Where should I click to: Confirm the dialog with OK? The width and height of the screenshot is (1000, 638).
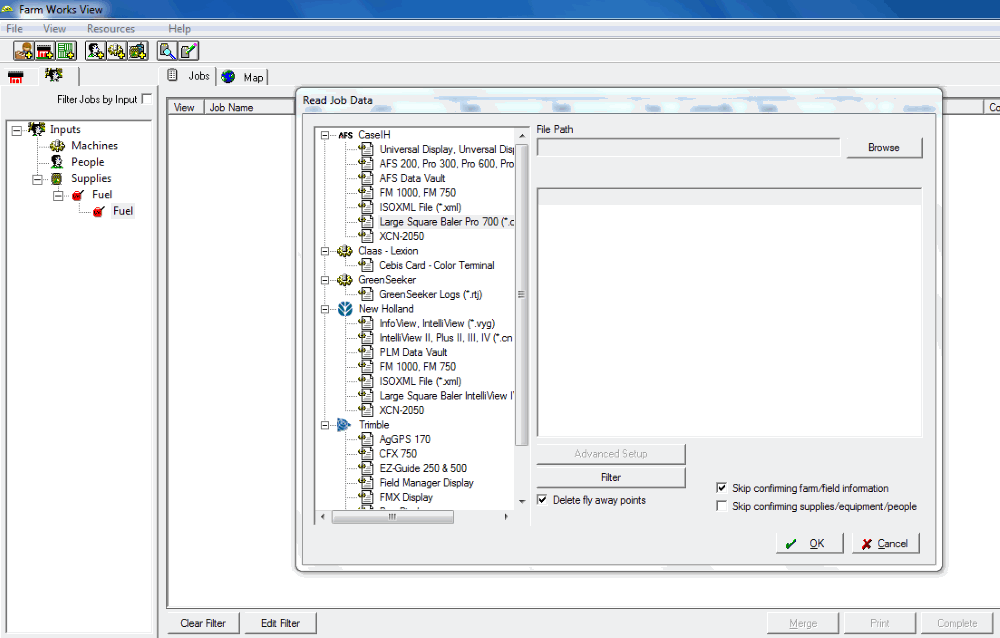(809, 544)
